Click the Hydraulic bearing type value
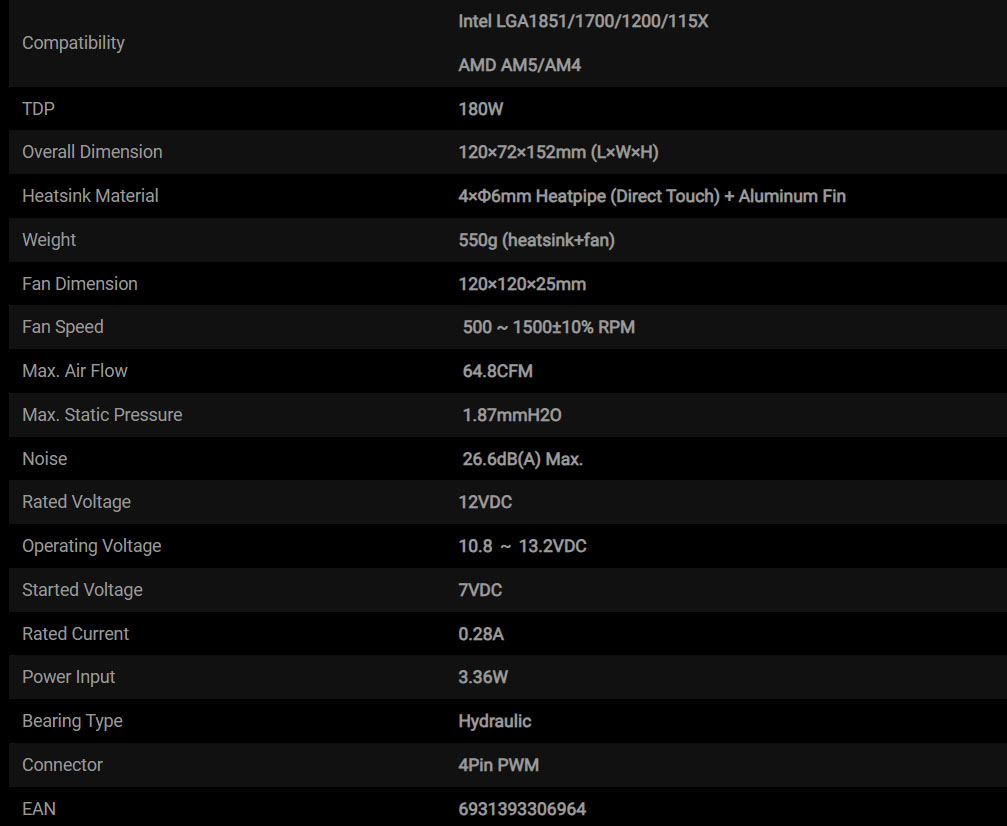The image size is (1007, 826). point(495,721)
